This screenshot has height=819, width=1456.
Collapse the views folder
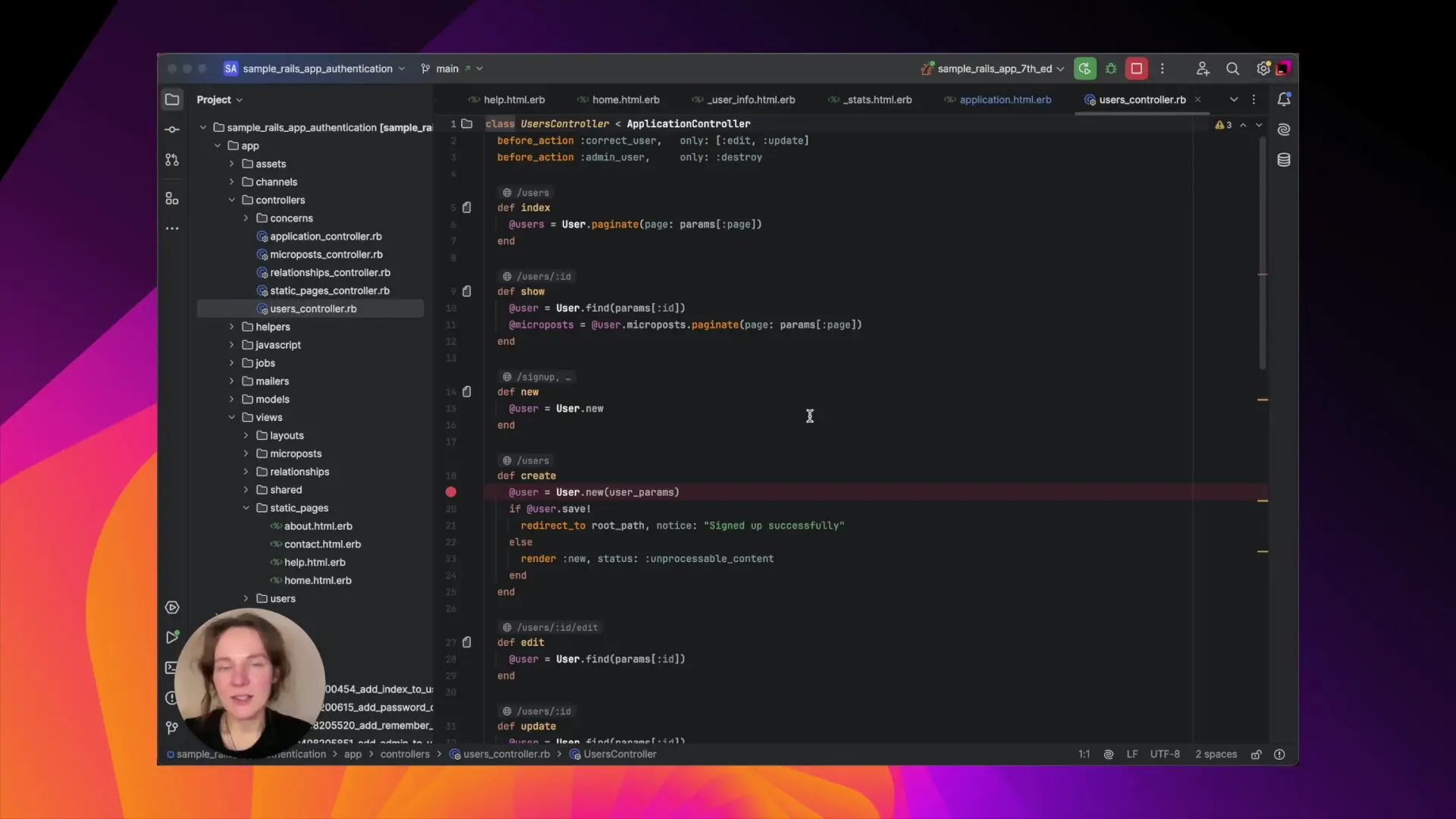pyautogui.click(x=231, y=417)
